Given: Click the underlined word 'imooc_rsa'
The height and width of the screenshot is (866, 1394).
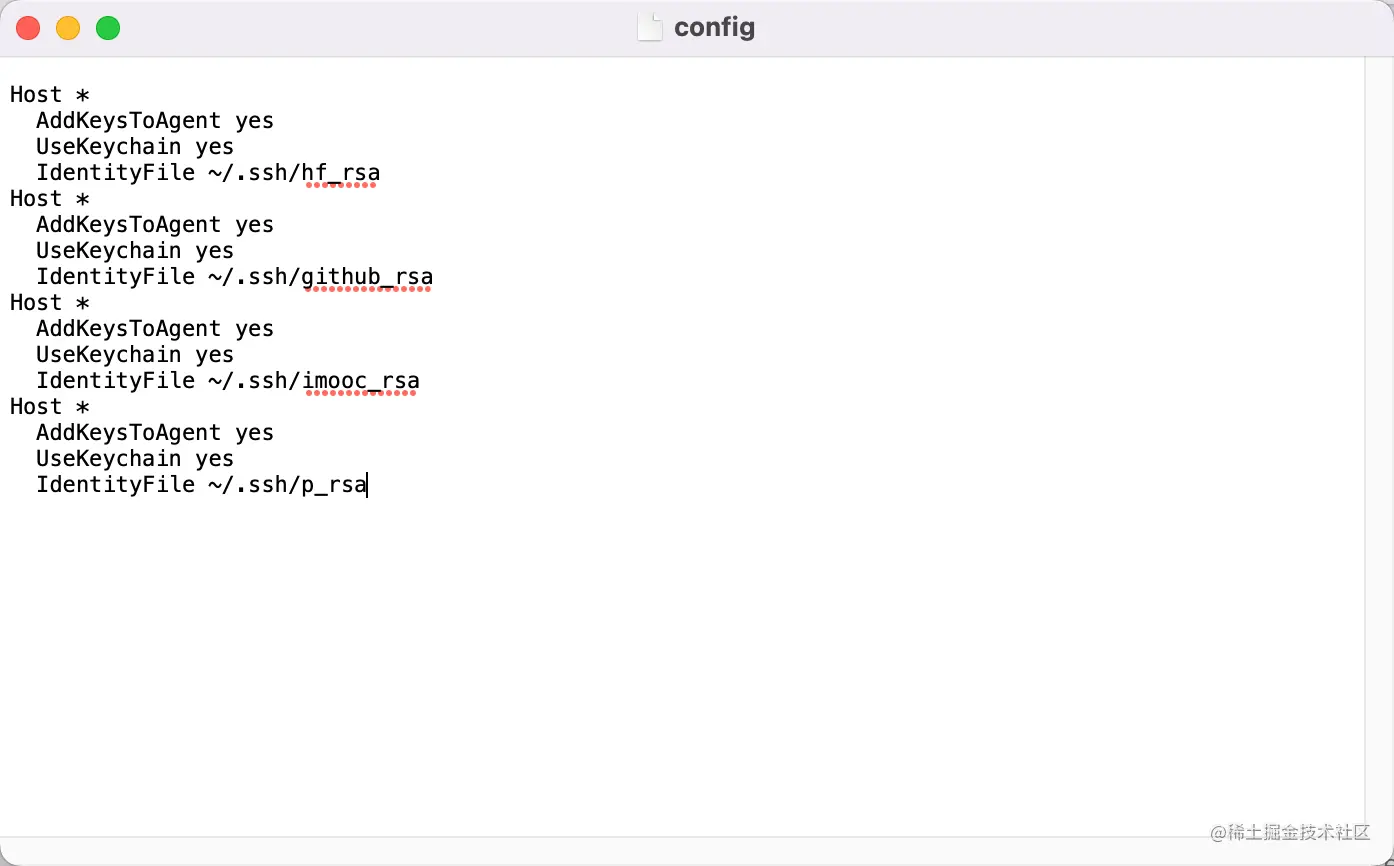Looking at the screenshot, I should click(x=362, y=380).
